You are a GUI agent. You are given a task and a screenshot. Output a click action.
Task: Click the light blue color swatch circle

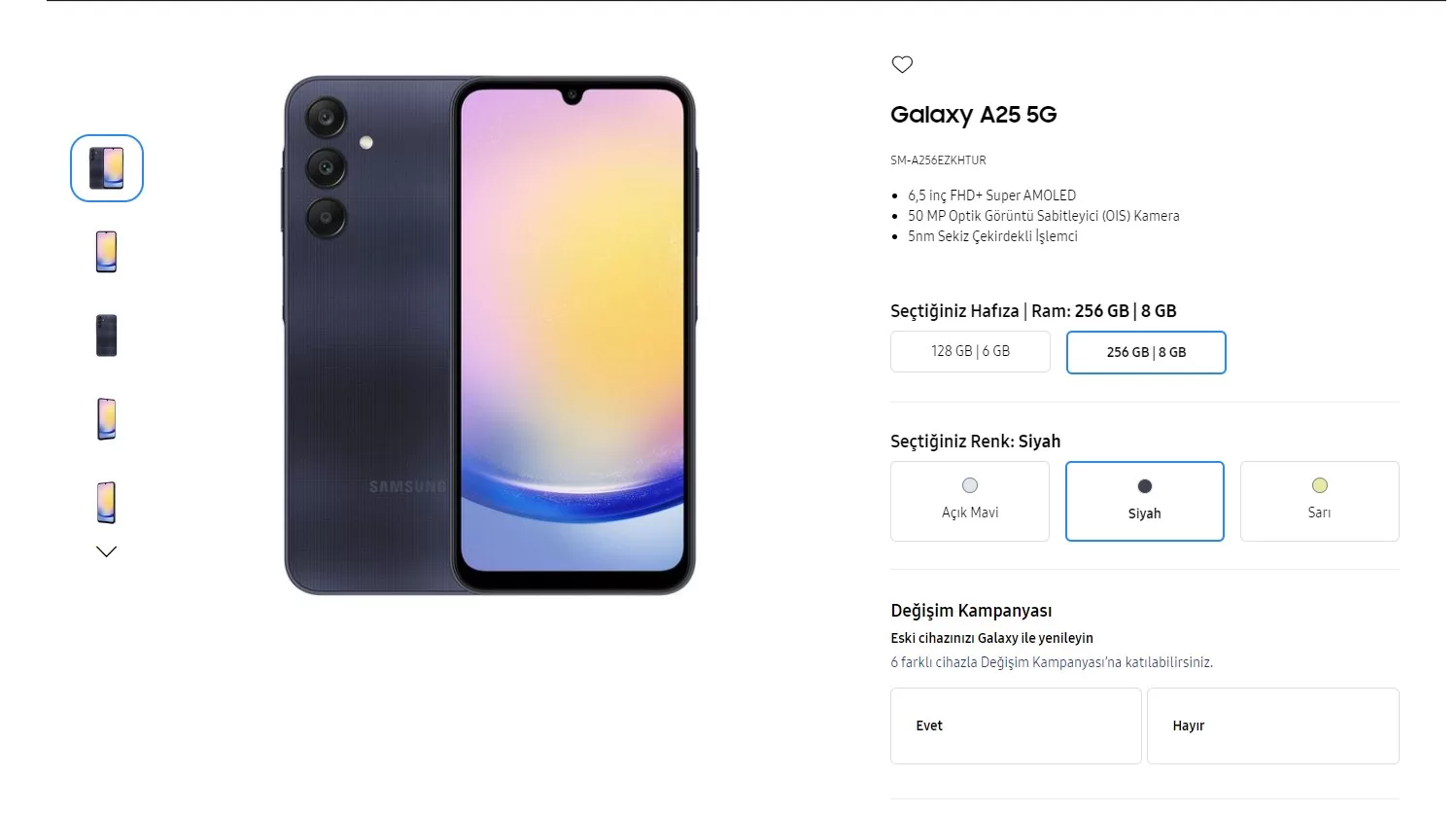click(970, 485)
